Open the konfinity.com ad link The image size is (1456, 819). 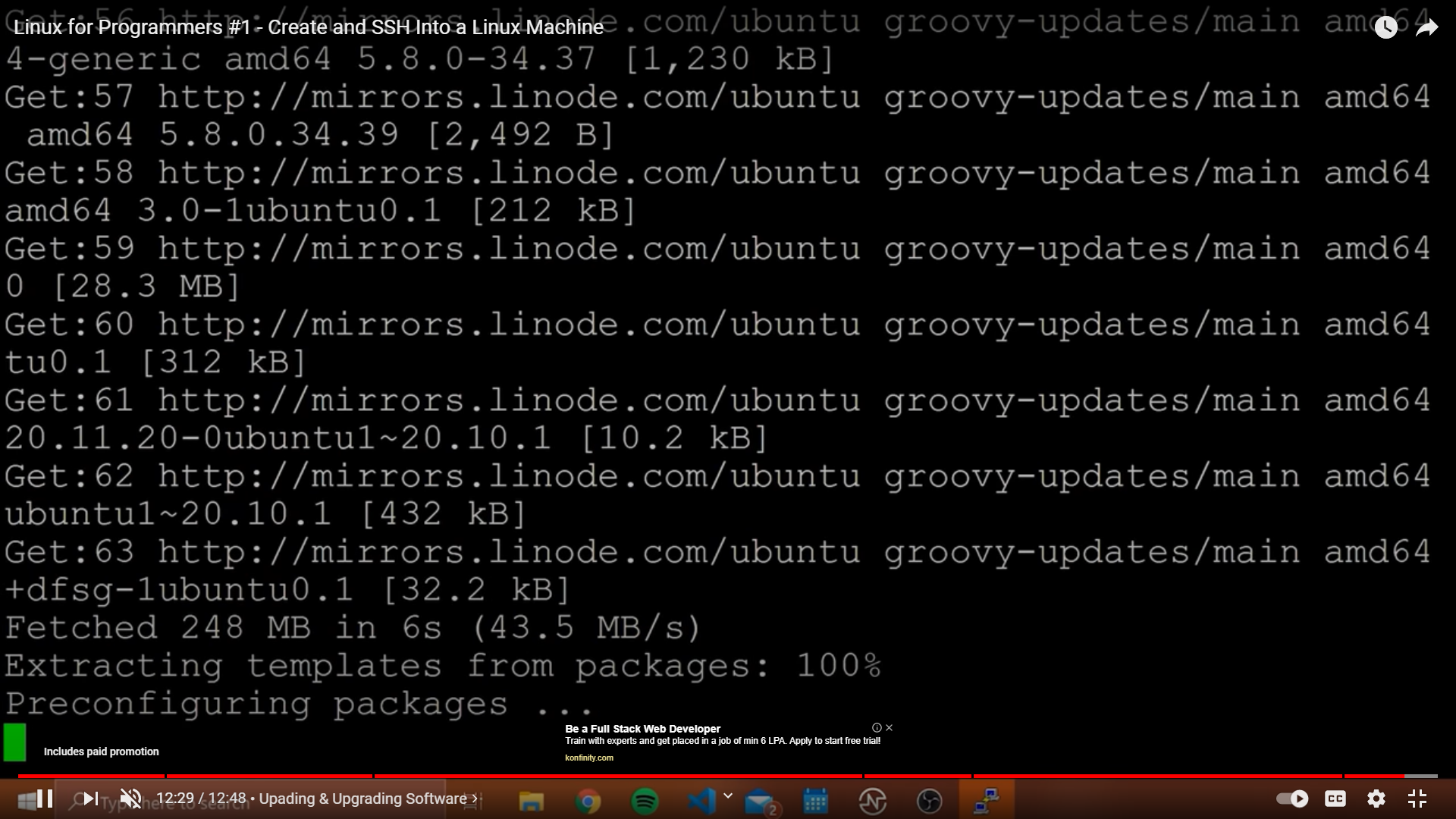click(588, 758)
